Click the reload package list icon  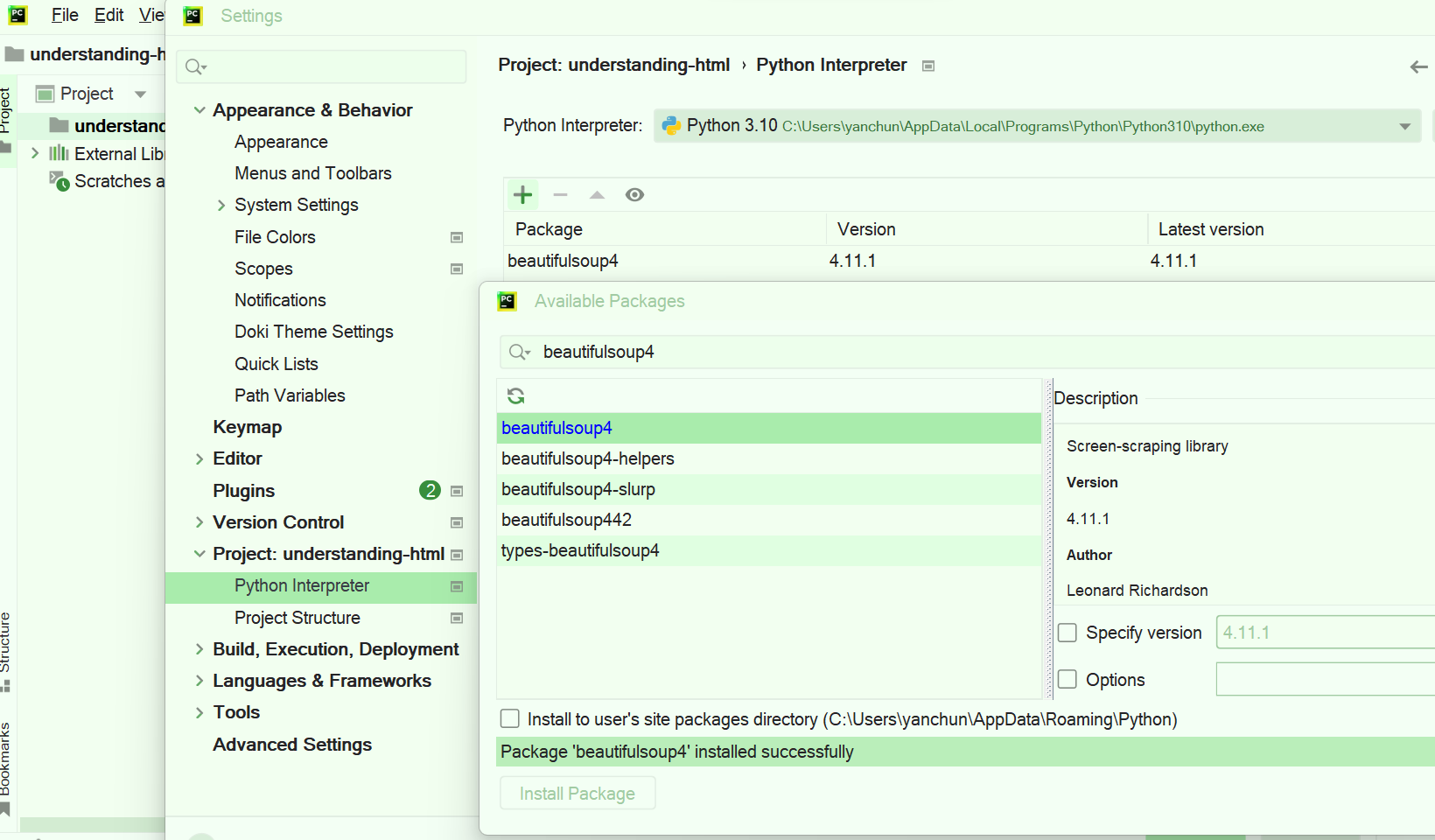(515, 395)
